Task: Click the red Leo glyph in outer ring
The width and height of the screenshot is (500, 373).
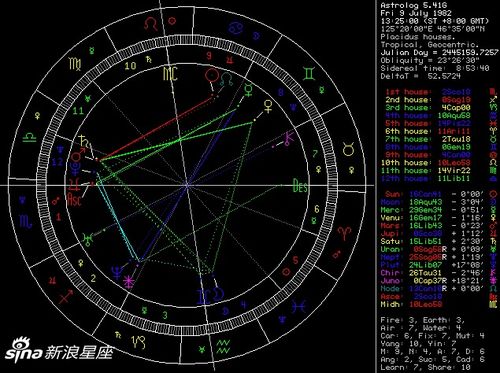Action: click(151, 24)
